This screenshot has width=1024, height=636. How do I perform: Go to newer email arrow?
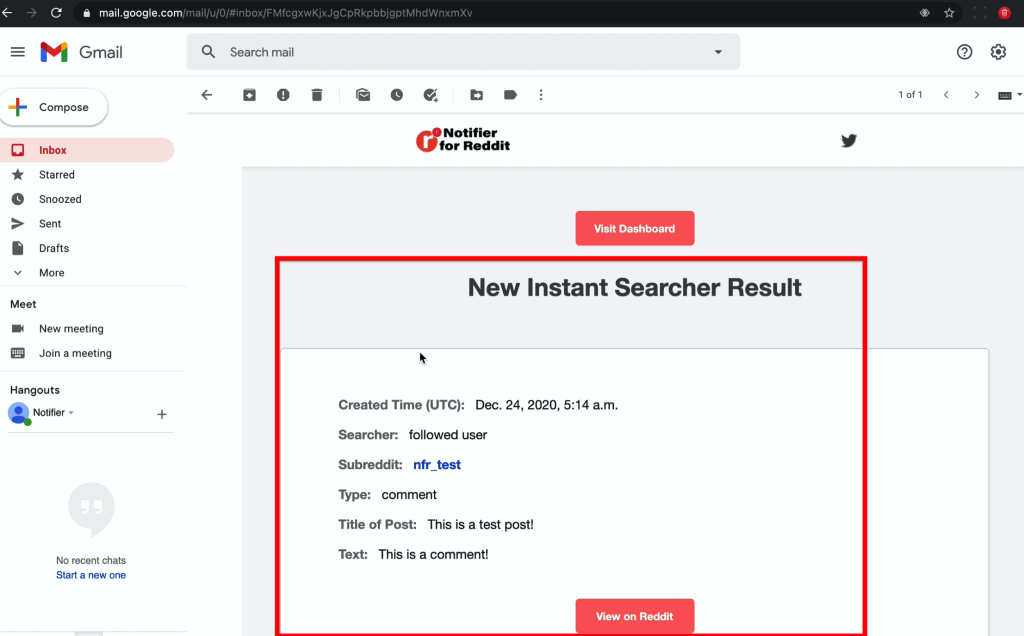pyautogui.click(x=946, y=95)
